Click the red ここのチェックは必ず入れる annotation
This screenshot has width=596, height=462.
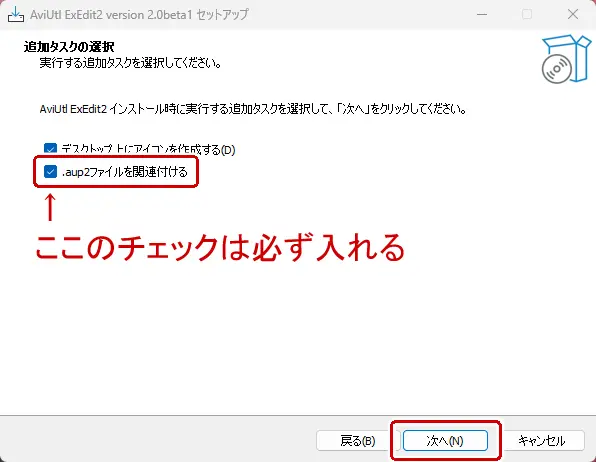tap(220, 248)
